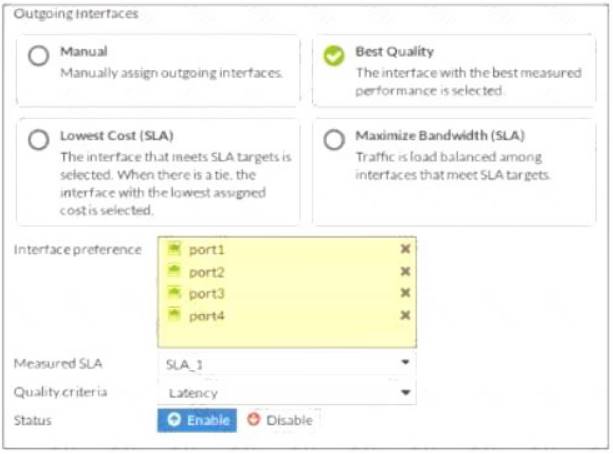Image resolution: width=613 pixels, height=454 pixels.
Task: Select the Manual radio option
Action: [38, 57]
